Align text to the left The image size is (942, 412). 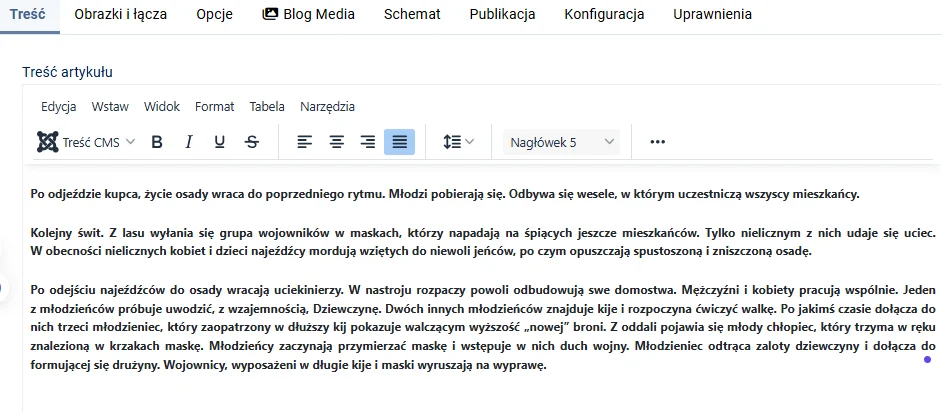click(305, 142)
